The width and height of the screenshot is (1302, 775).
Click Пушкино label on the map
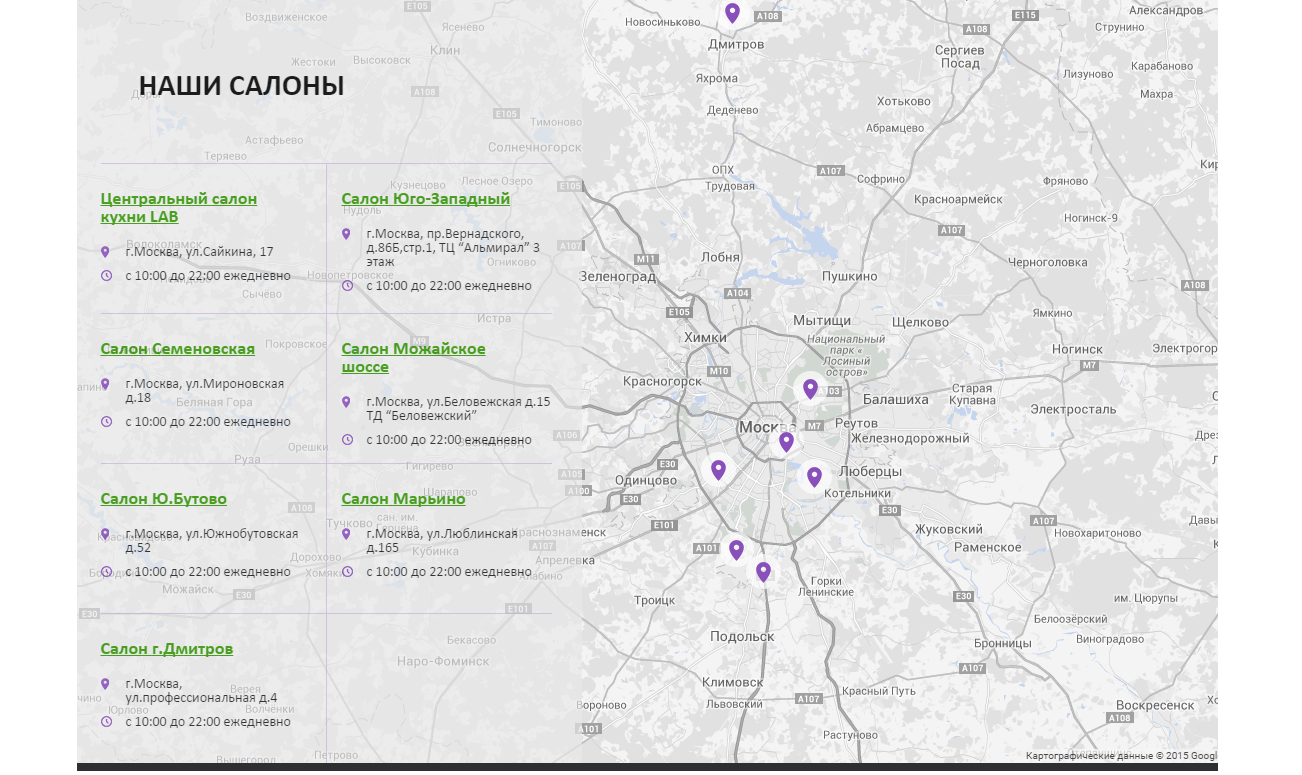[x=849, y=276]
